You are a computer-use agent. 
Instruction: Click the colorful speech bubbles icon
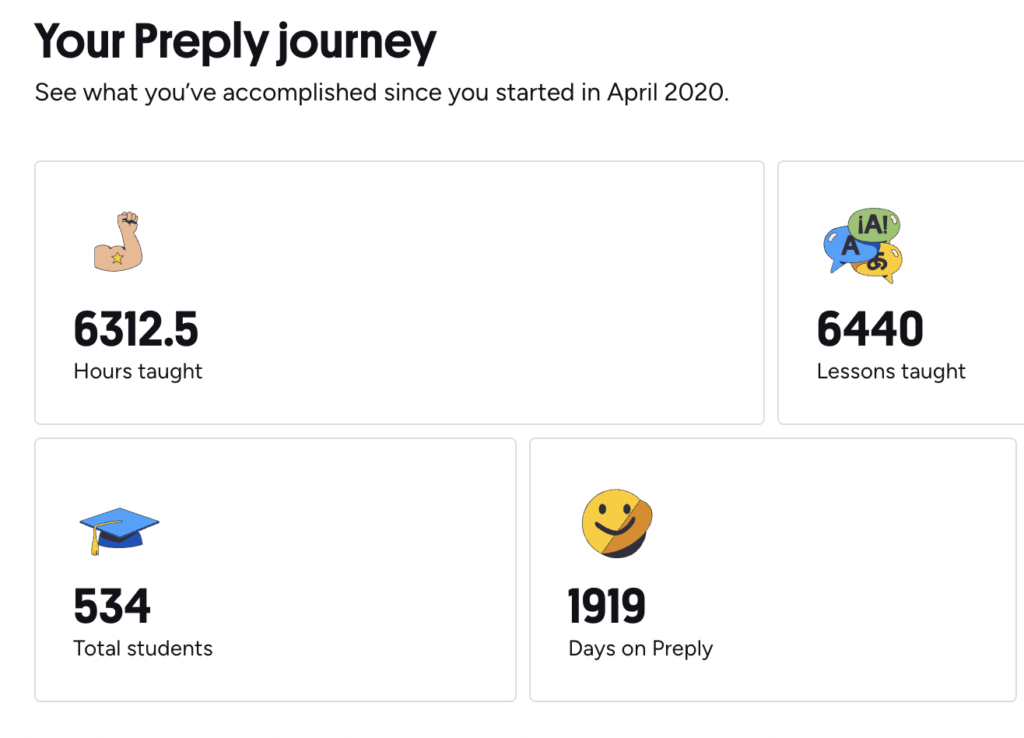pyautogui.click(x=863, y=246)
